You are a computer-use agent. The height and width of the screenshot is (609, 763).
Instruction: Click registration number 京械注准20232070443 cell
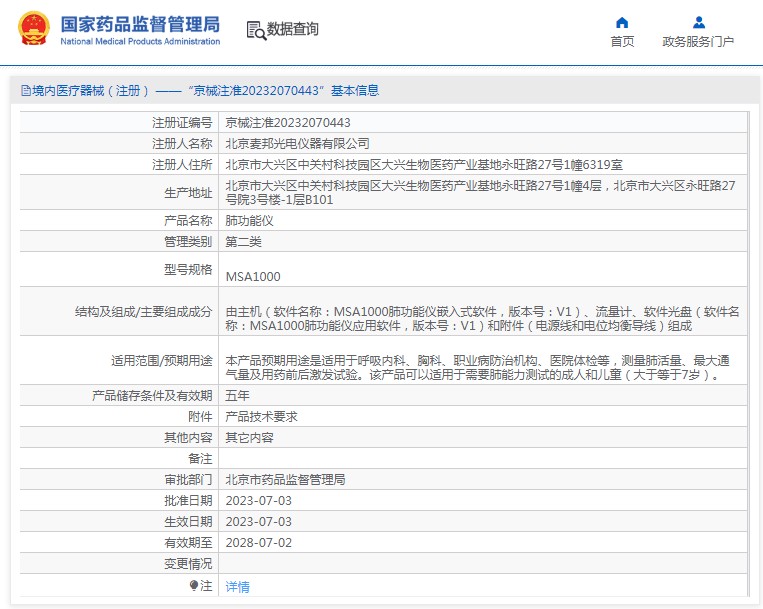pos(288,122)
